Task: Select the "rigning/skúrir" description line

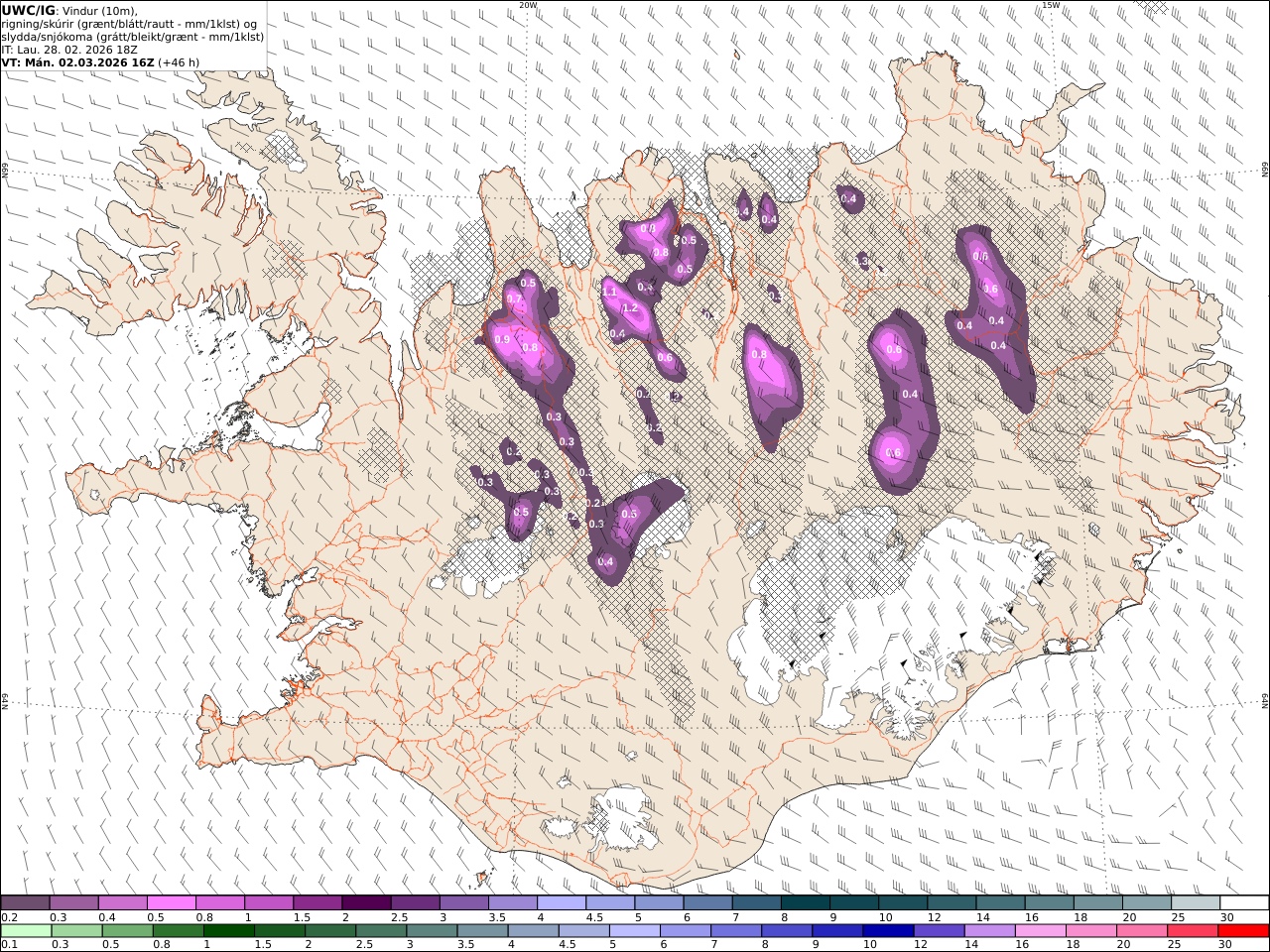Action: 129,24
